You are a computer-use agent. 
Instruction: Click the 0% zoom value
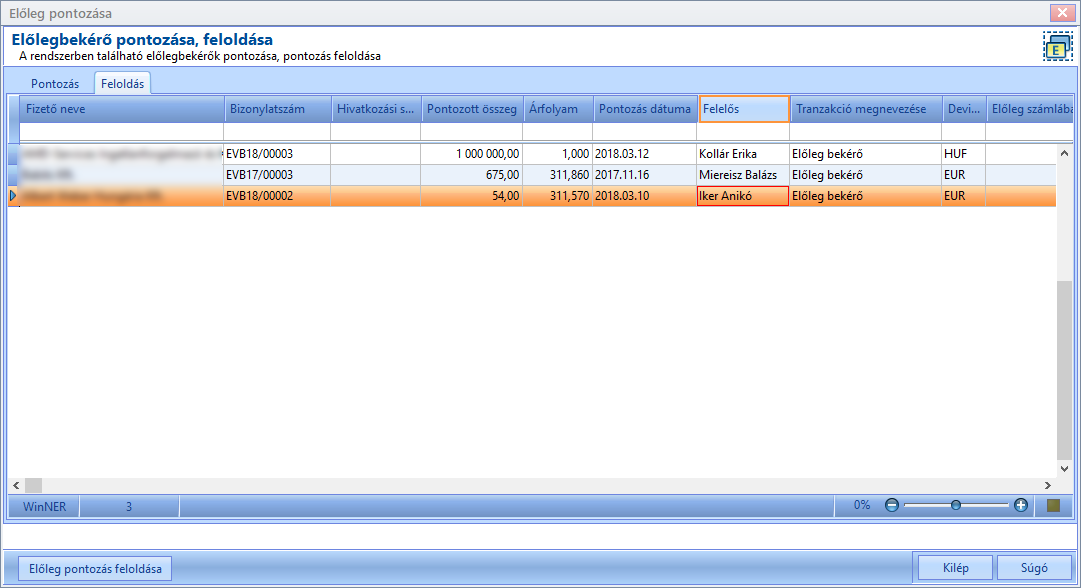click(862, 505)
